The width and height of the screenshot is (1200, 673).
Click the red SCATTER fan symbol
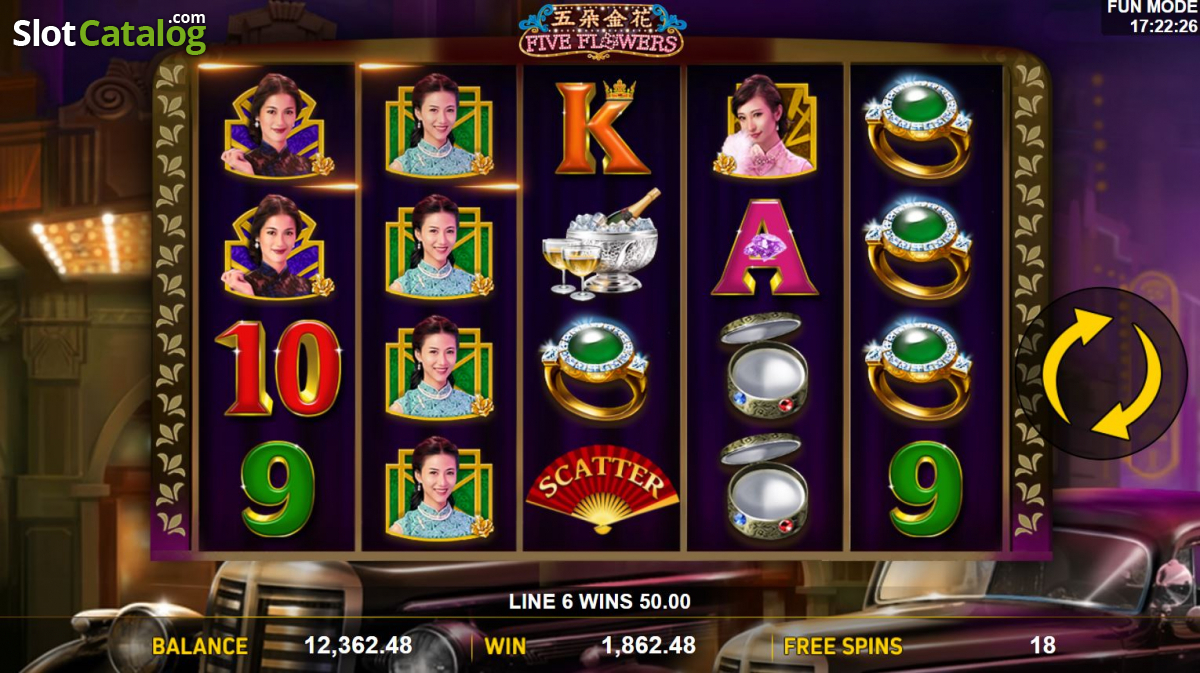[602, 490]
